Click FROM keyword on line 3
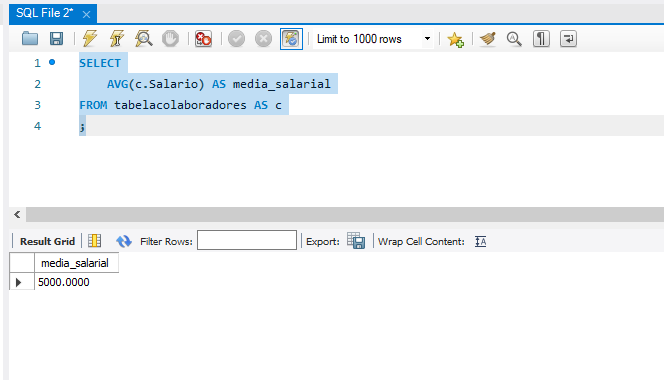Screen dimensions: 664x380 93,105
